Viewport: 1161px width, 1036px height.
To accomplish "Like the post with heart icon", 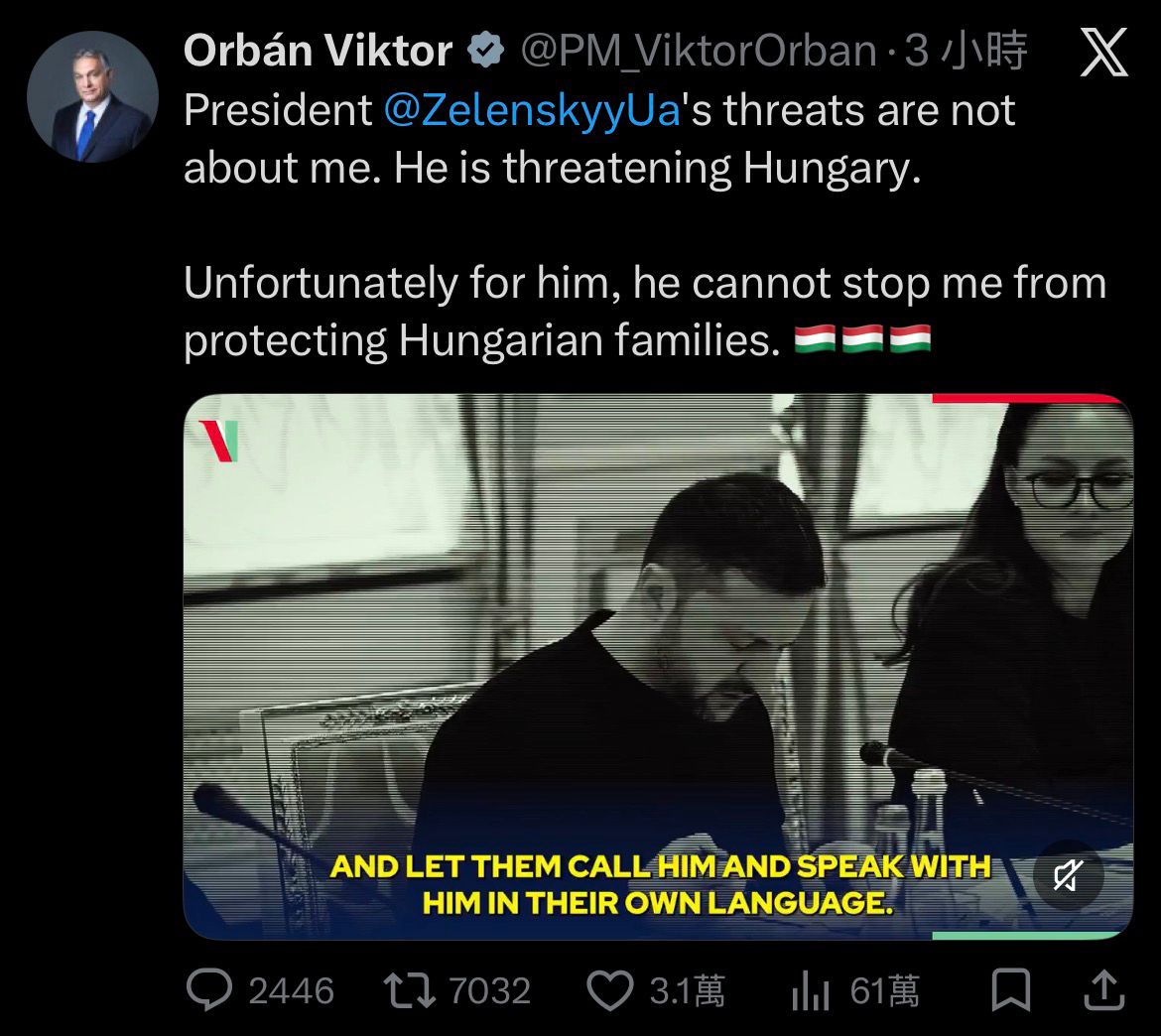I will click(x=610, y=990).
